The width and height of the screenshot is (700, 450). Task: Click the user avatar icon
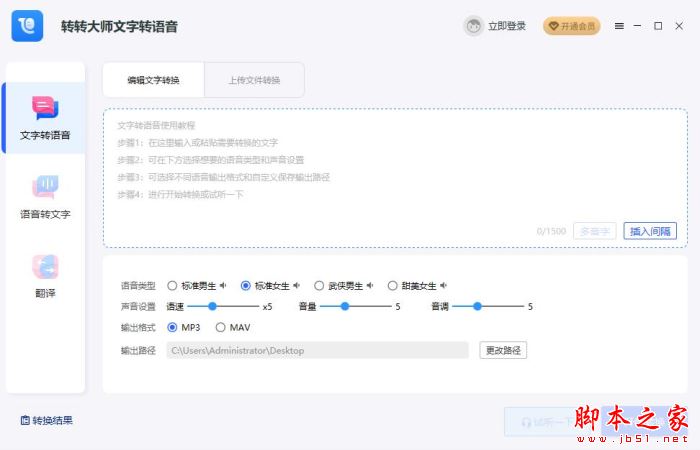[473, 26]
